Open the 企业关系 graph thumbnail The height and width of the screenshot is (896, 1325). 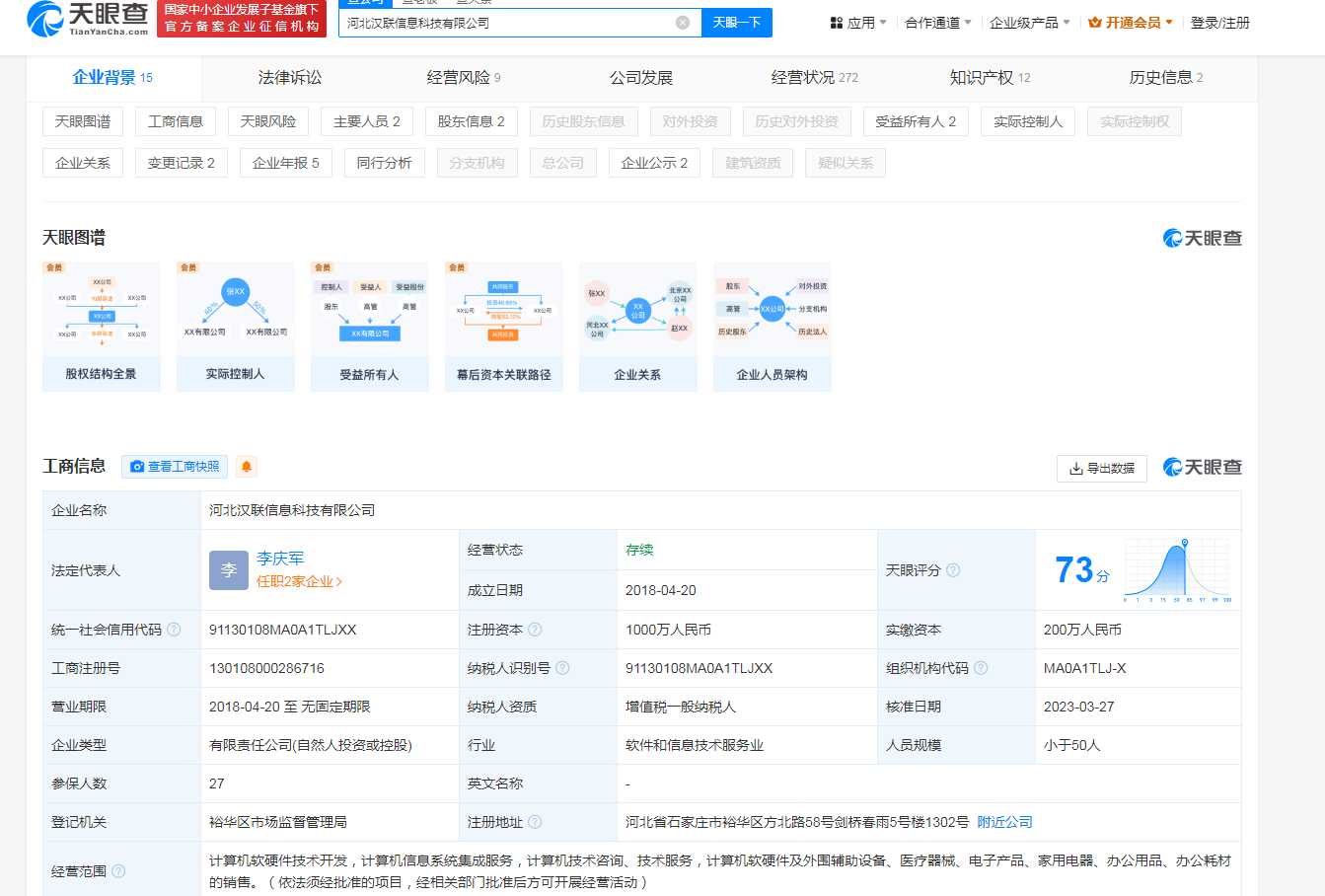[x=638, y=327]
